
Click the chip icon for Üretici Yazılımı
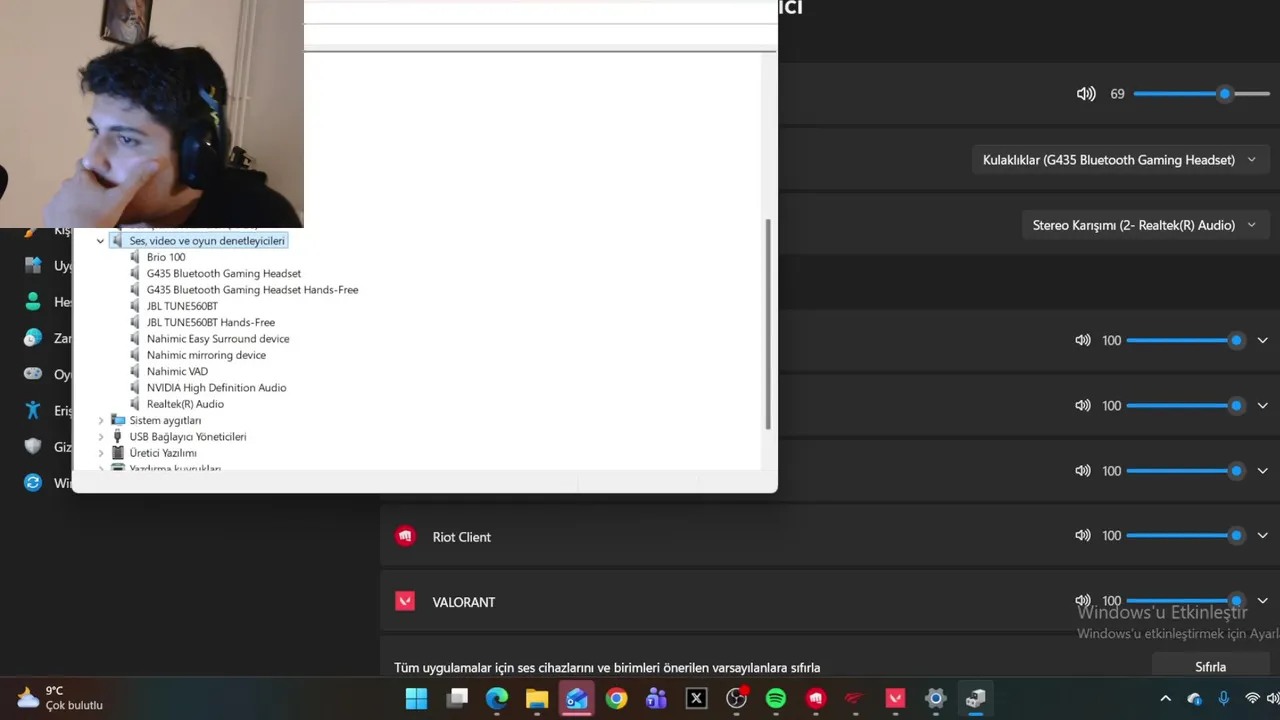coord(118,453)
